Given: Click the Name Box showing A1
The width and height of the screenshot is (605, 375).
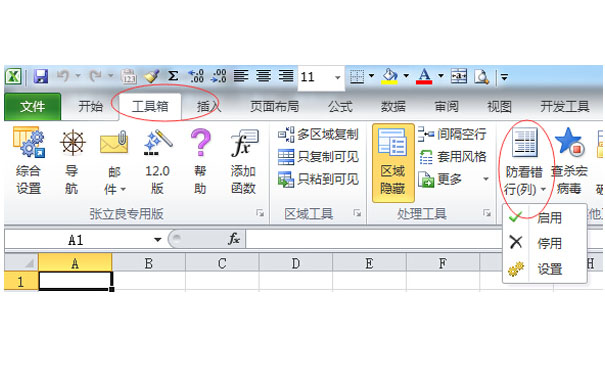Looking at the screenshot, I should [76, 240].
